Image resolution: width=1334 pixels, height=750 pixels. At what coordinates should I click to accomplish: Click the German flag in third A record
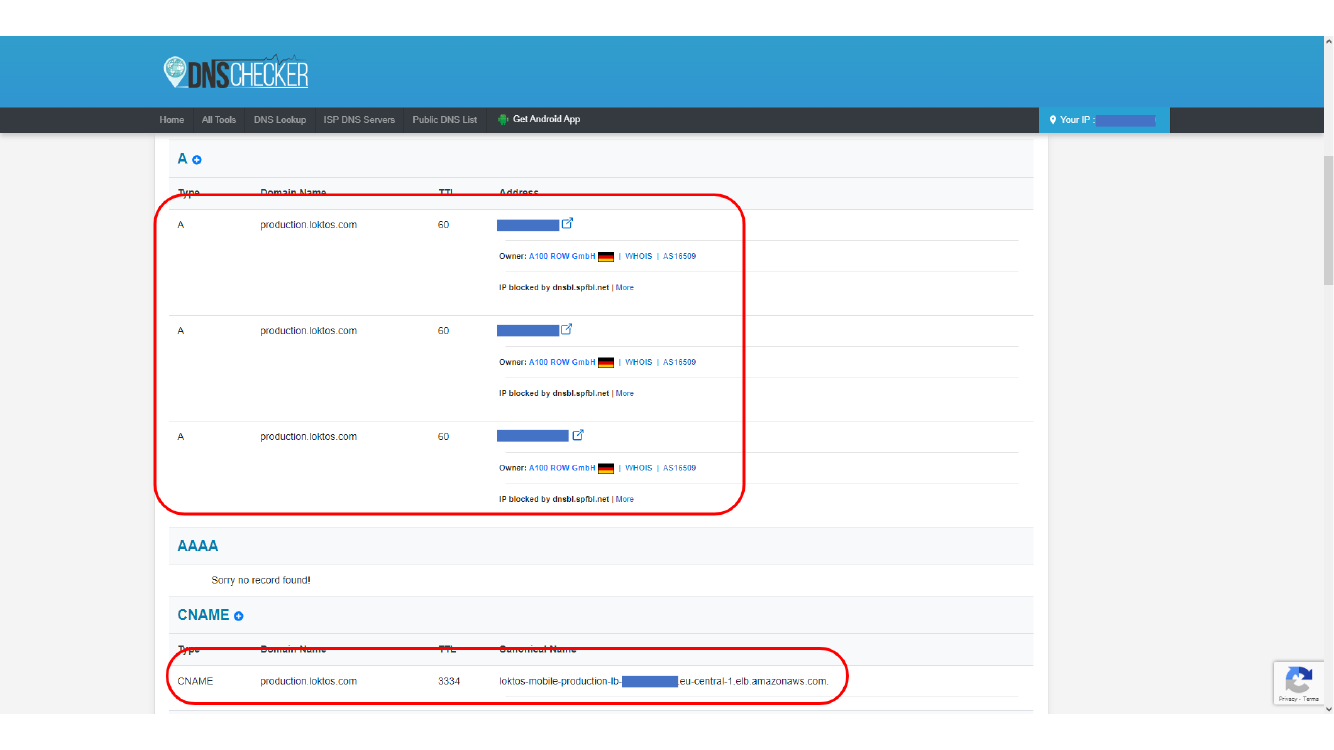pyautogui.click(x=606, y=469)
